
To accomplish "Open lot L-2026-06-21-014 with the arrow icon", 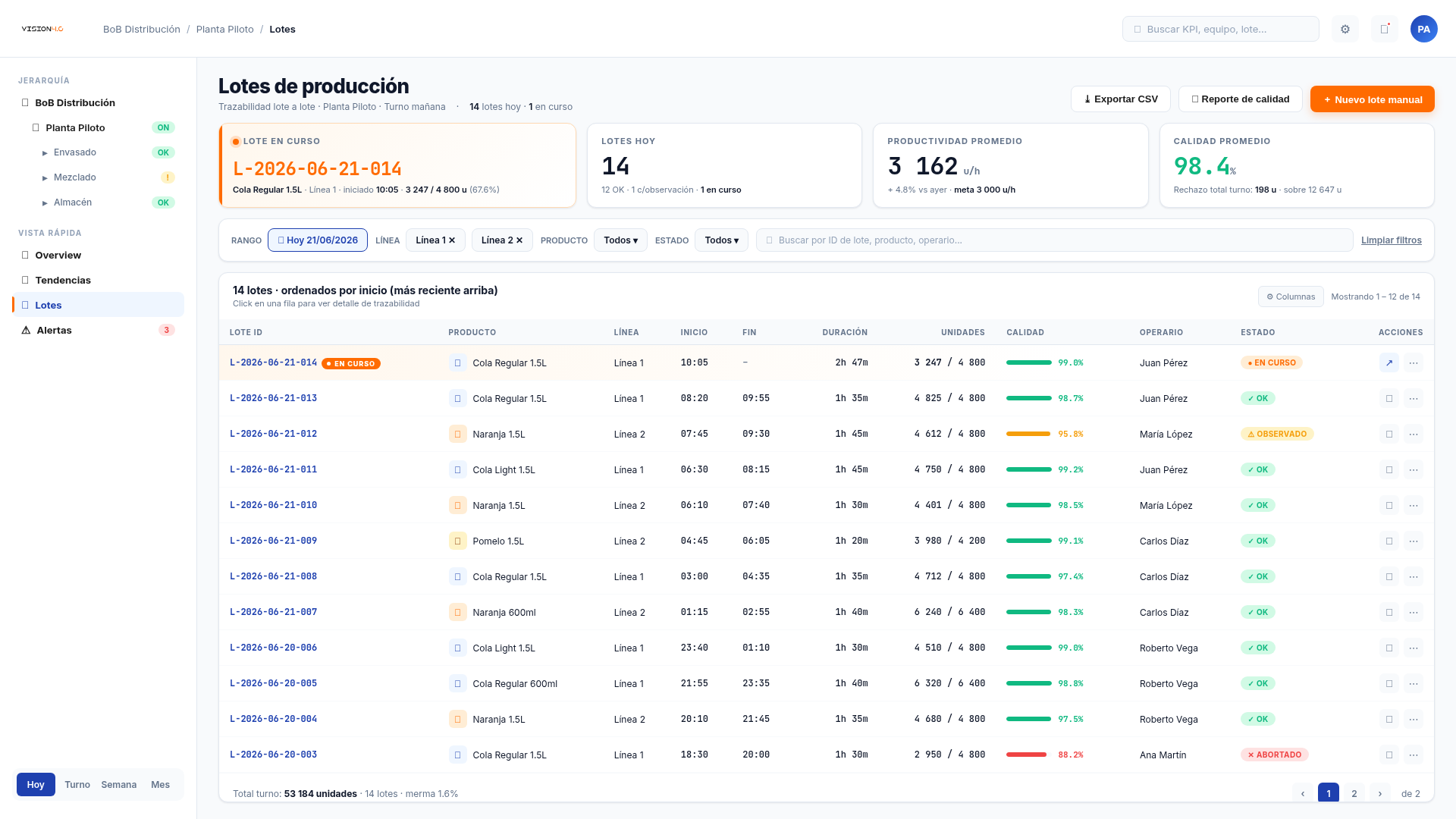I will [x=1389, y=362].
